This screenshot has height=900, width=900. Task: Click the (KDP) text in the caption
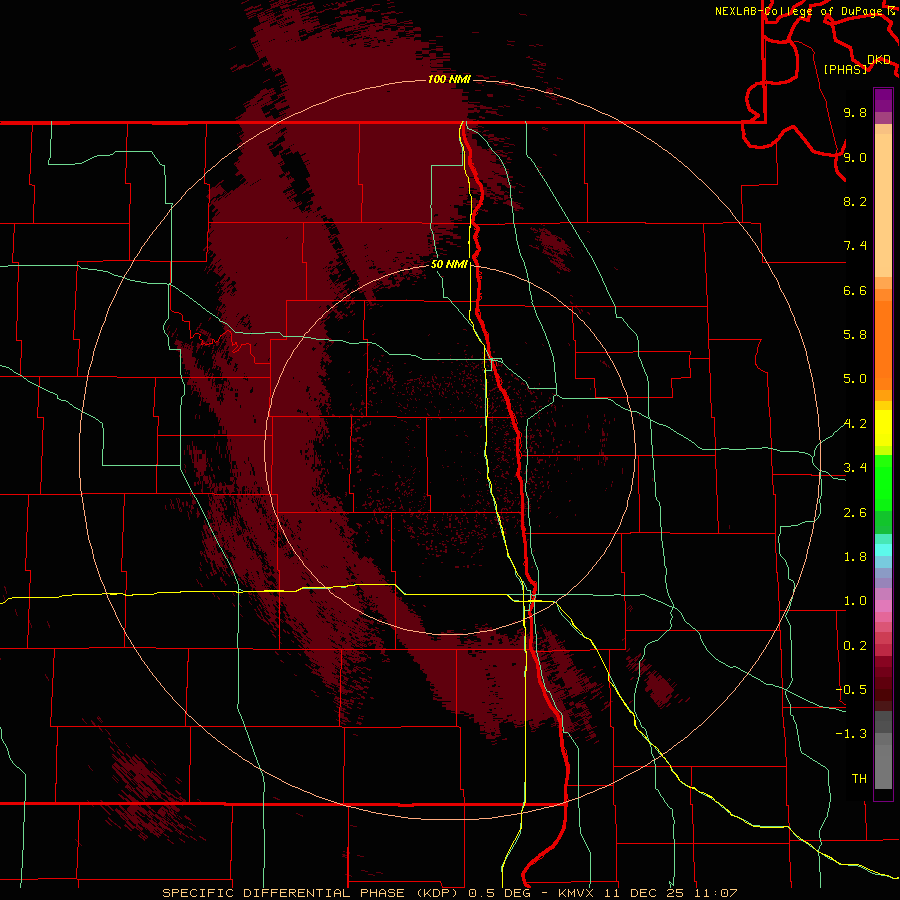click(439, 893)
